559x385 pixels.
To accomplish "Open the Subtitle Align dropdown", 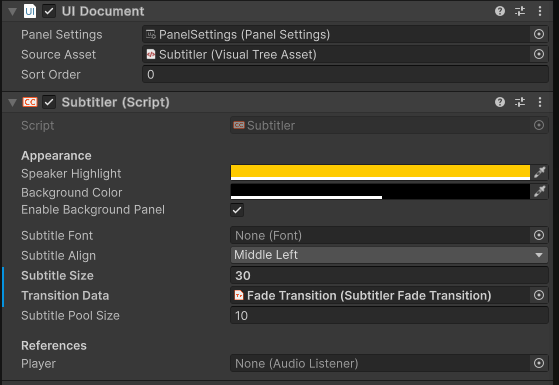I will pyautogui.click(x=389, y=255).
